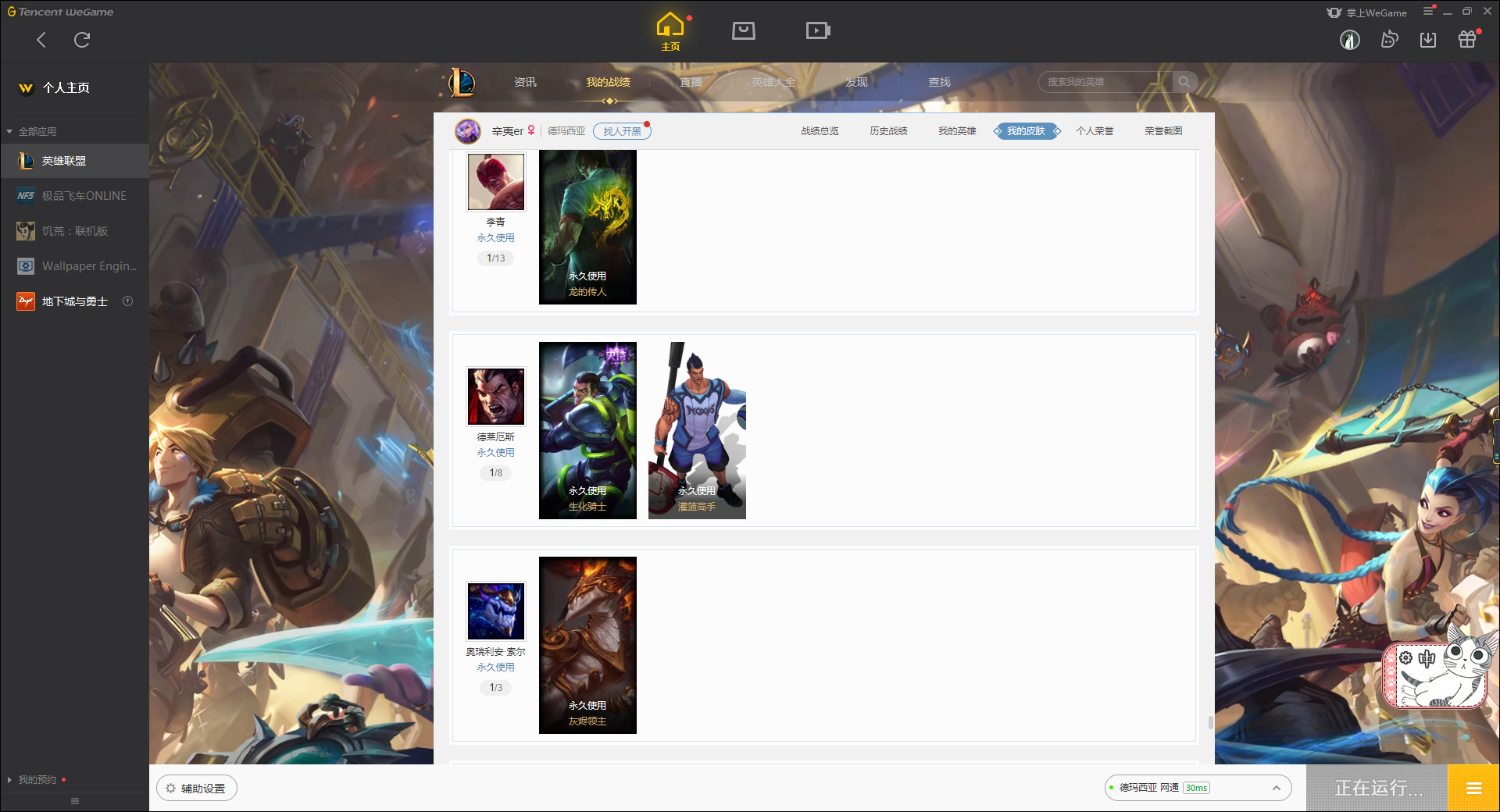
Task: Select 地下城与勇士 in the app list
Action: (74, 301)
